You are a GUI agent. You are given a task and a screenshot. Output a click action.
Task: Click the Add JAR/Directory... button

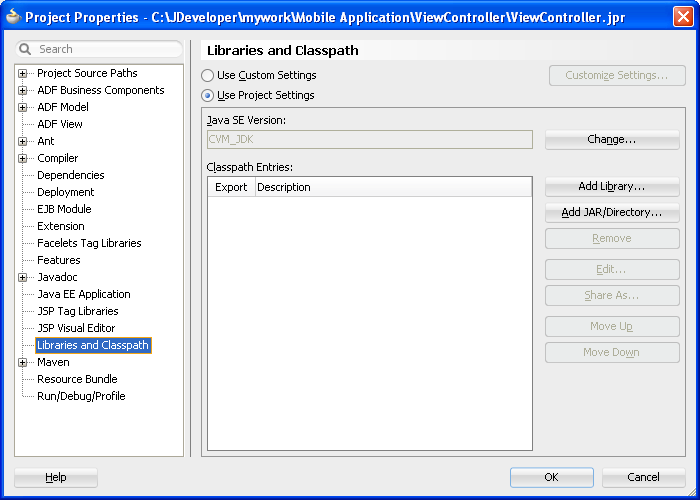612,212
